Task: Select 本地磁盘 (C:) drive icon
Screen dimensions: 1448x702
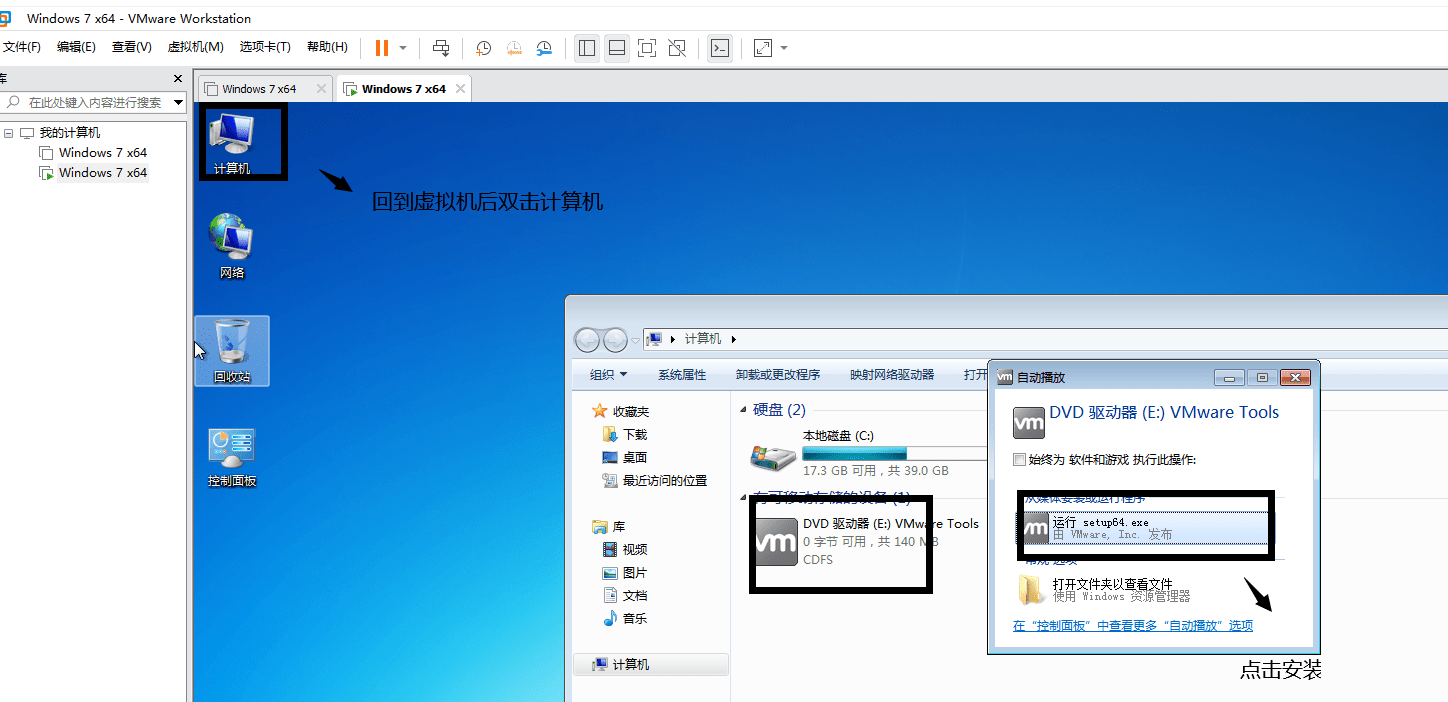Action: click(x=774, y=455)
